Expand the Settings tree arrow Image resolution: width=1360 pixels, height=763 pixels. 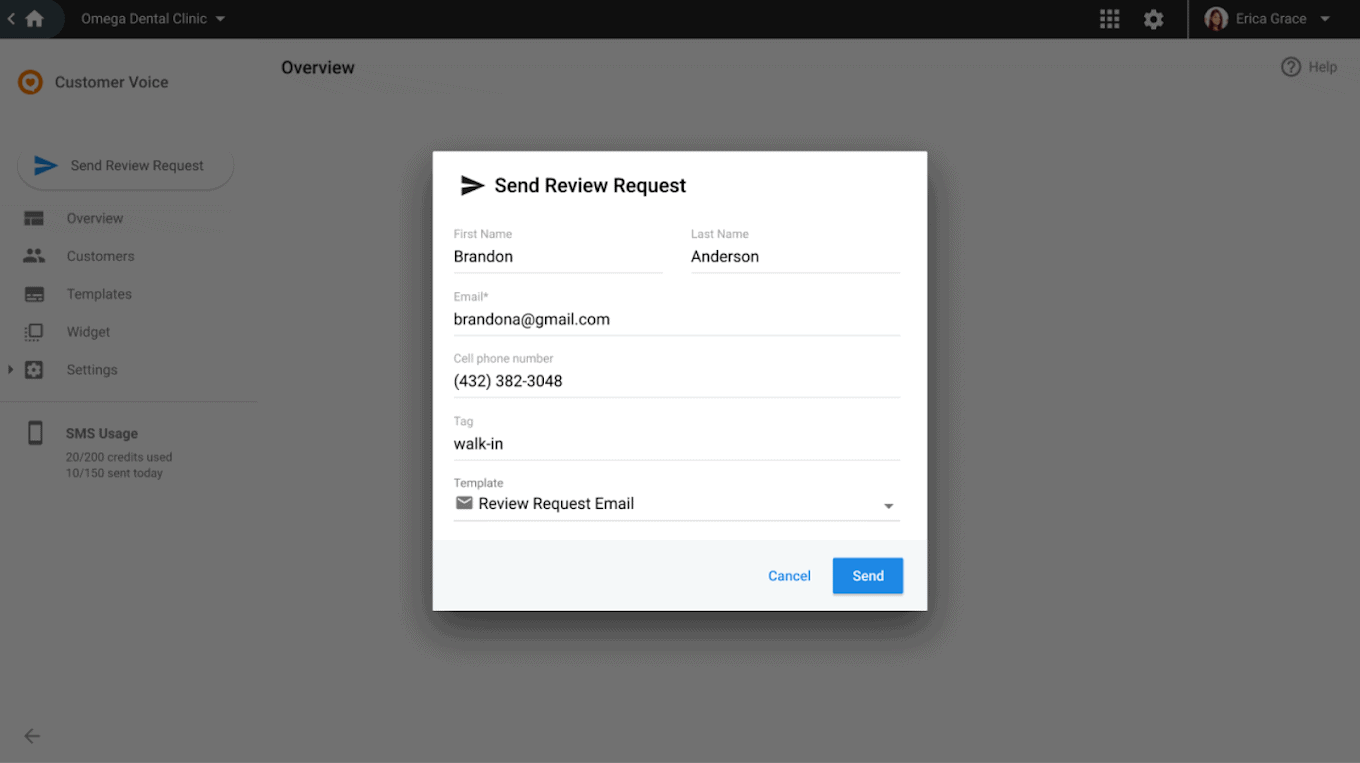[x=10, y=370]
